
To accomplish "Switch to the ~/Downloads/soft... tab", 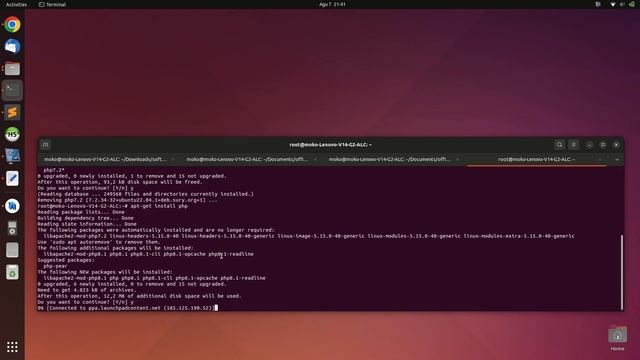I will (x=105, y=159).
